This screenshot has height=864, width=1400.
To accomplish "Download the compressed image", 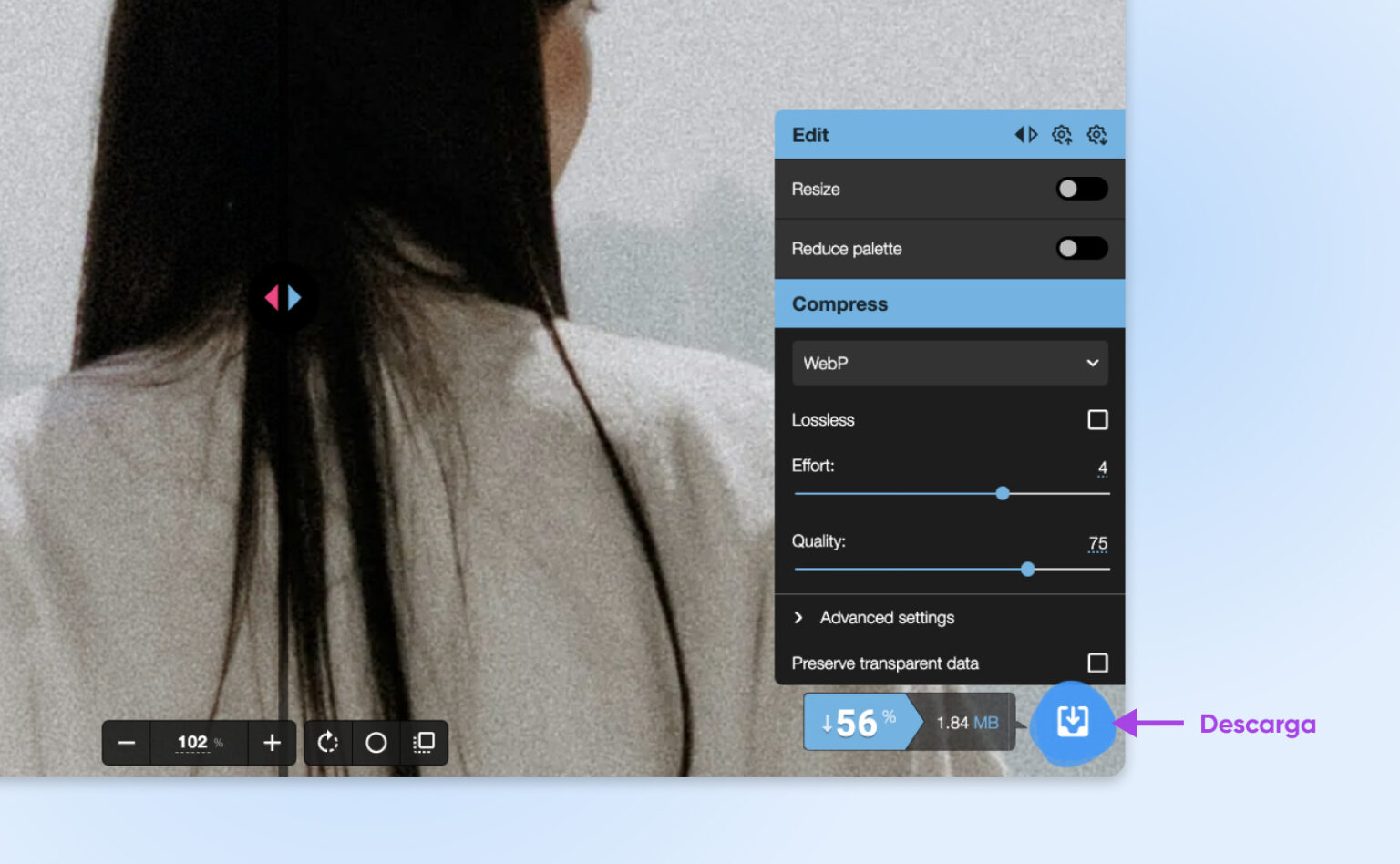I will tap(1072, 722).
